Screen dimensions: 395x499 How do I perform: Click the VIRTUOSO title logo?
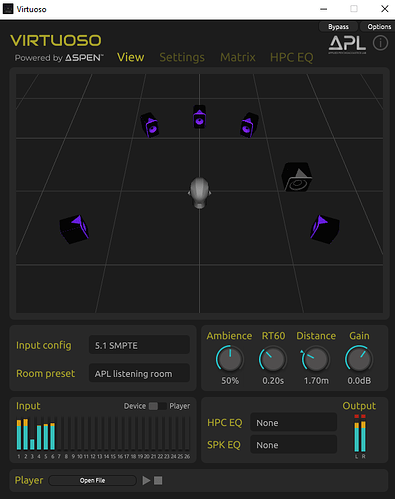click(56, 41)
